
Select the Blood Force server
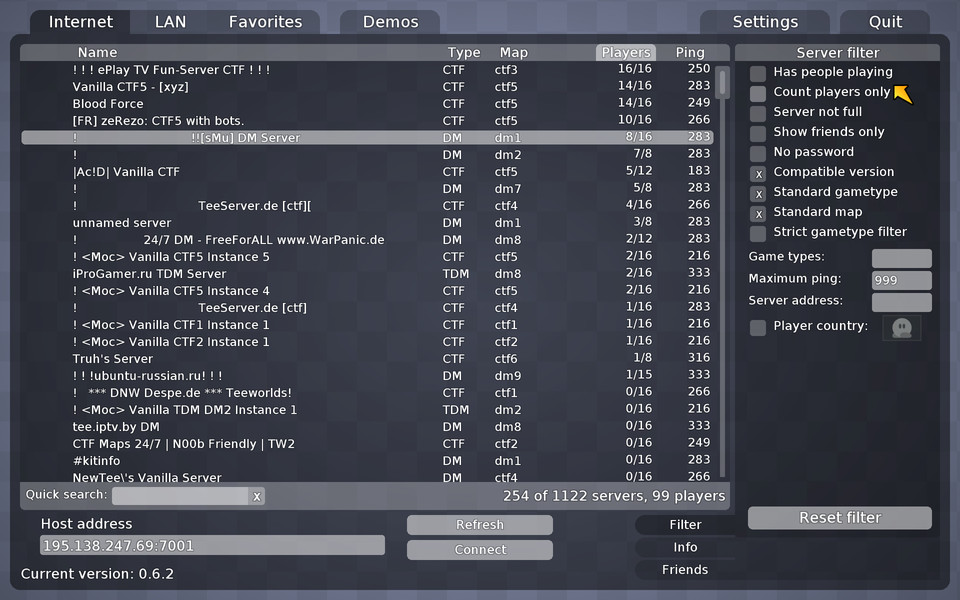pyautogui.click(x=367, y=104)
